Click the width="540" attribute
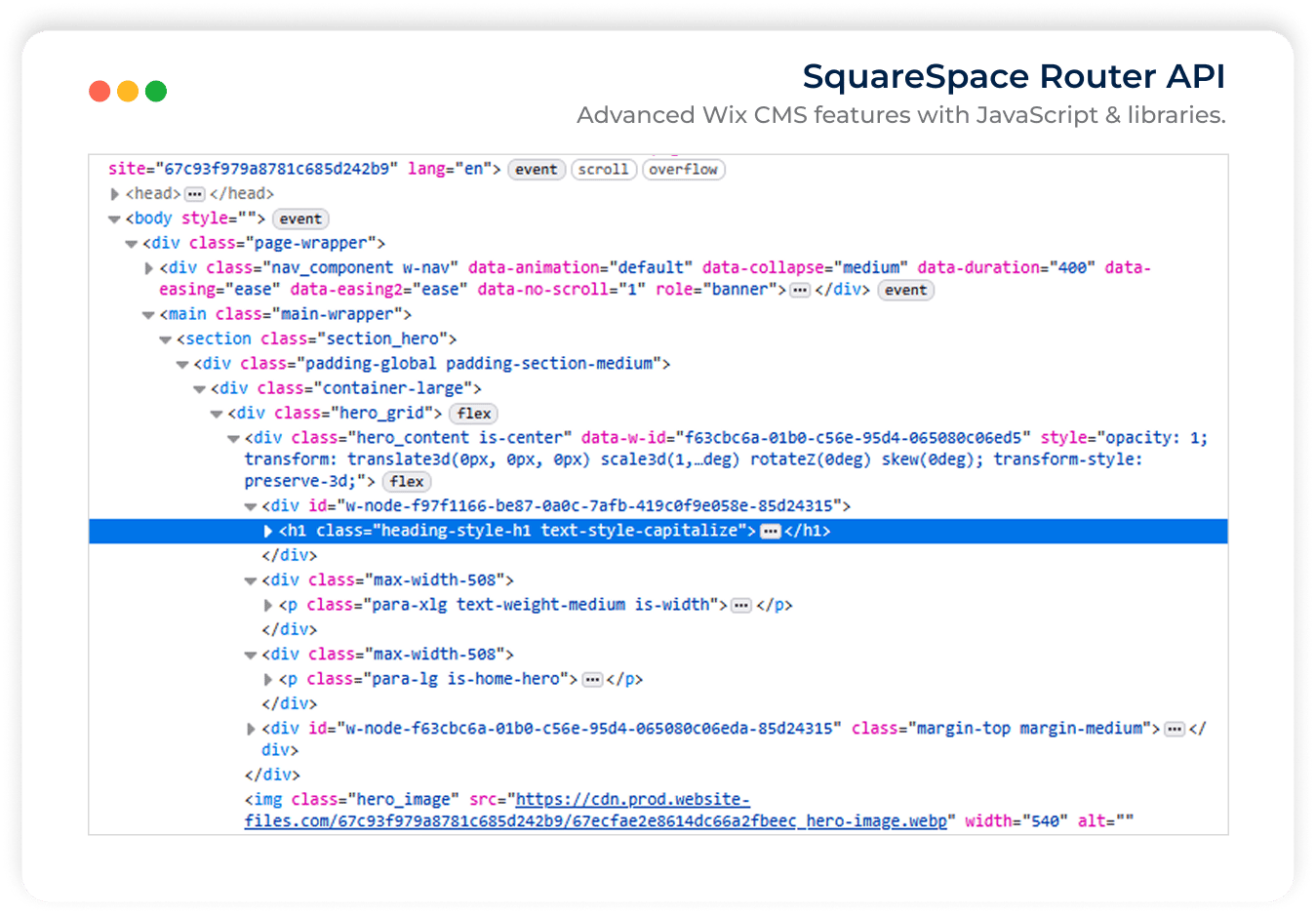1316x916 pixels. pos(1017,822)
